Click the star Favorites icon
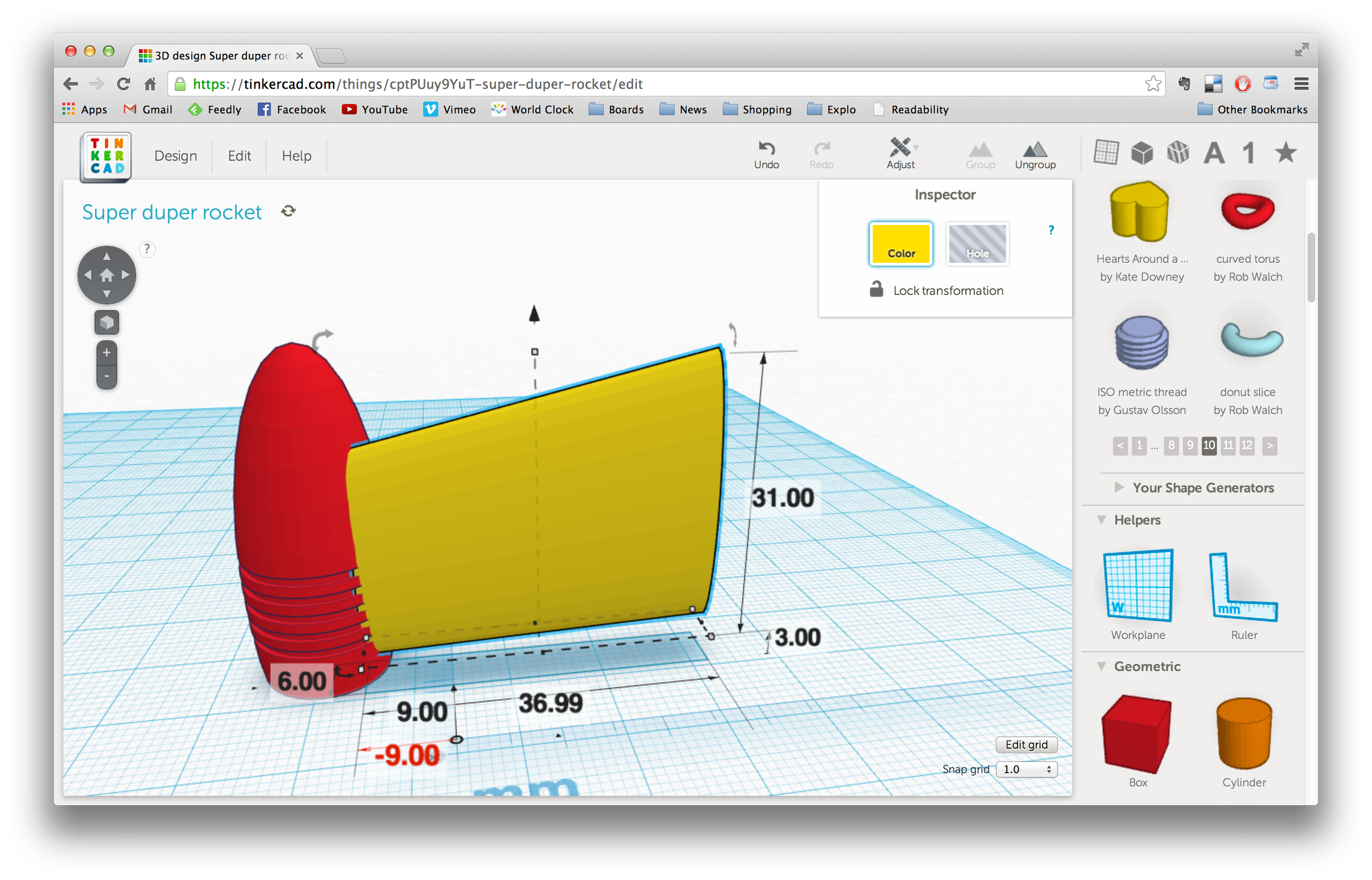1372x880 pixels. pyautogui.click(x=1285, y=153)
